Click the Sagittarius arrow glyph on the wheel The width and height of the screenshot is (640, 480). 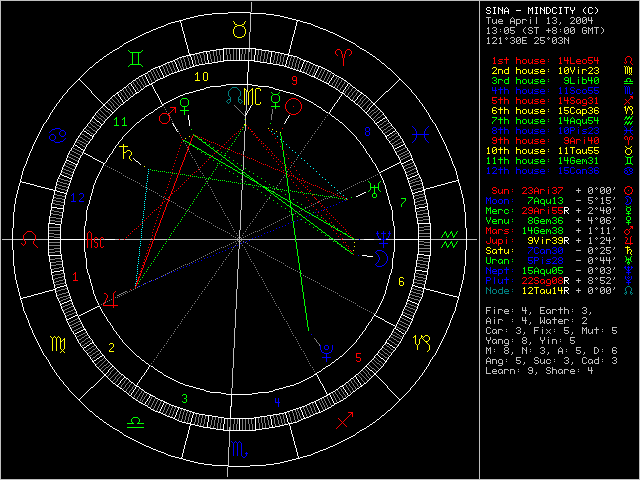(x=345, y=420)
